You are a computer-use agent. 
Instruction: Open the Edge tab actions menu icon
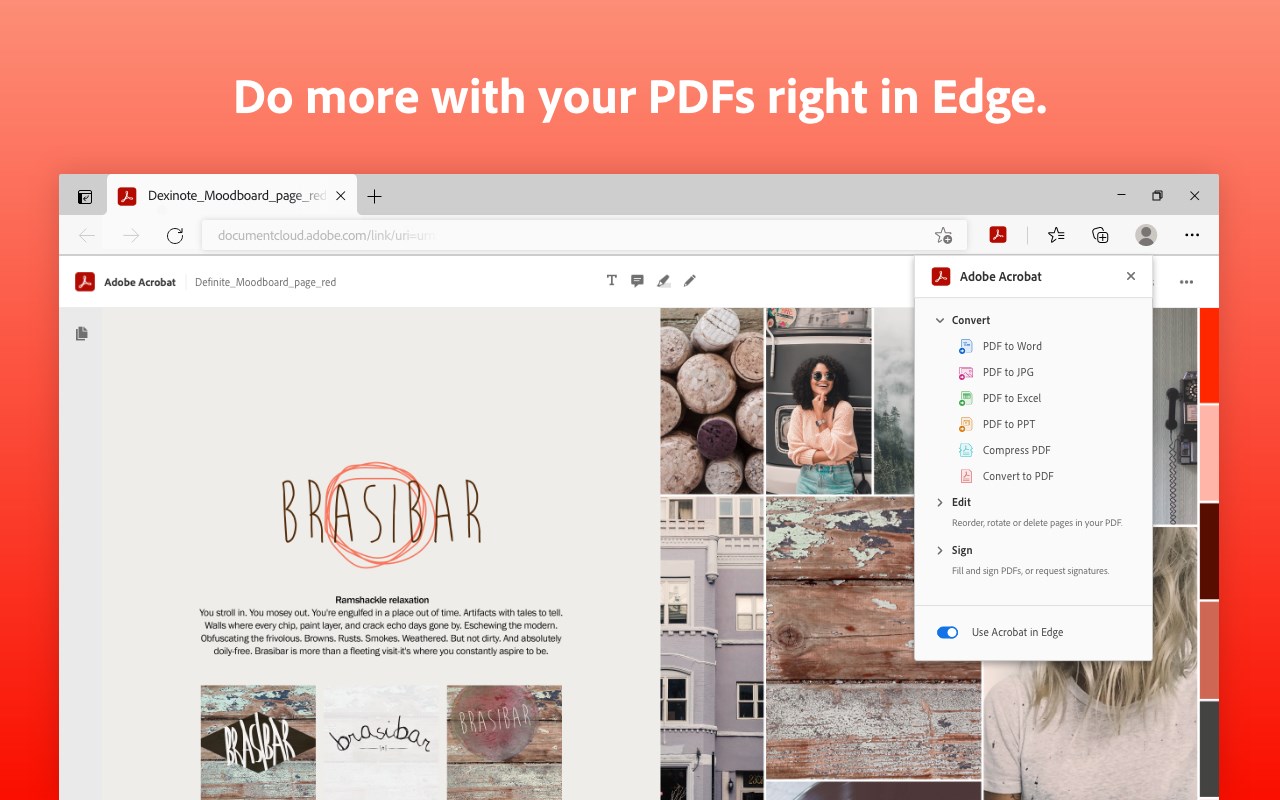(85, 197)
